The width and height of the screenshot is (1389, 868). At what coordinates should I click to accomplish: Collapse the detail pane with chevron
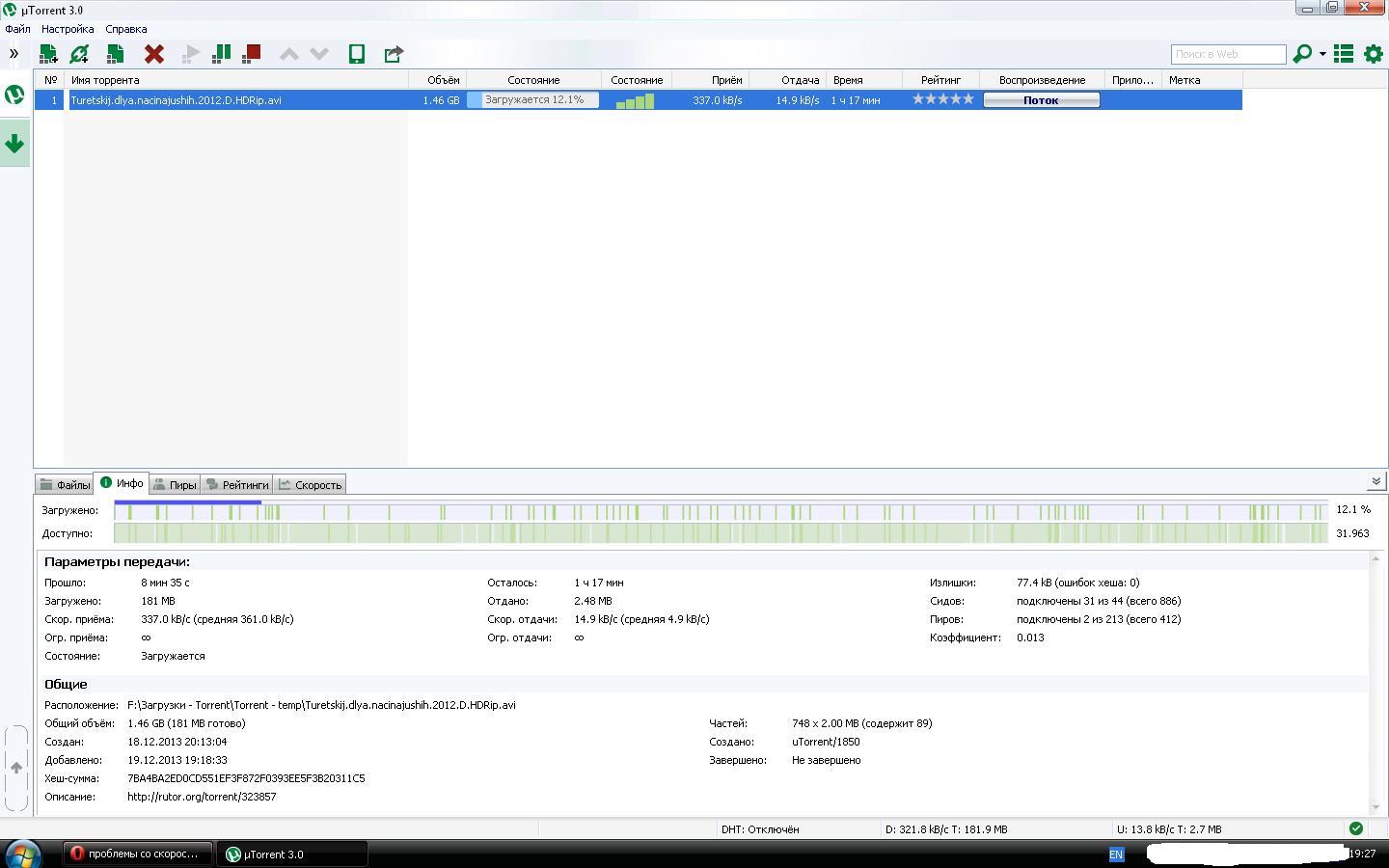click(1375, 481)
